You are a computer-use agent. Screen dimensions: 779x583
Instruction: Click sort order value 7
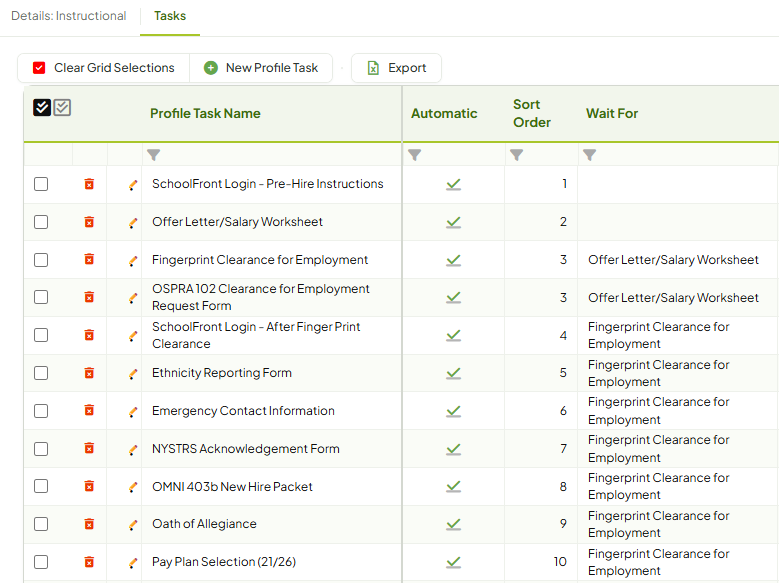563,449
